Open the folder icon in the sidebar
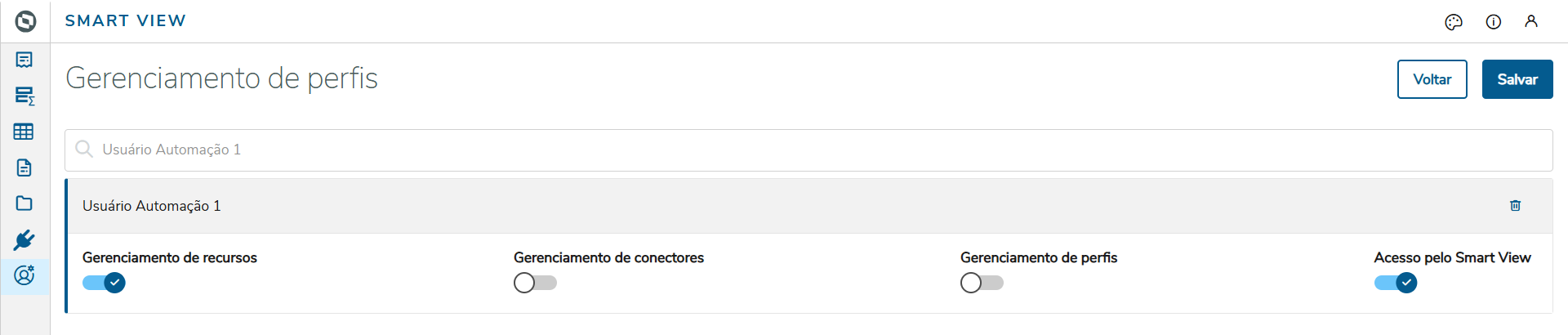Viewport: 1568px width, 335px height. 24,203
